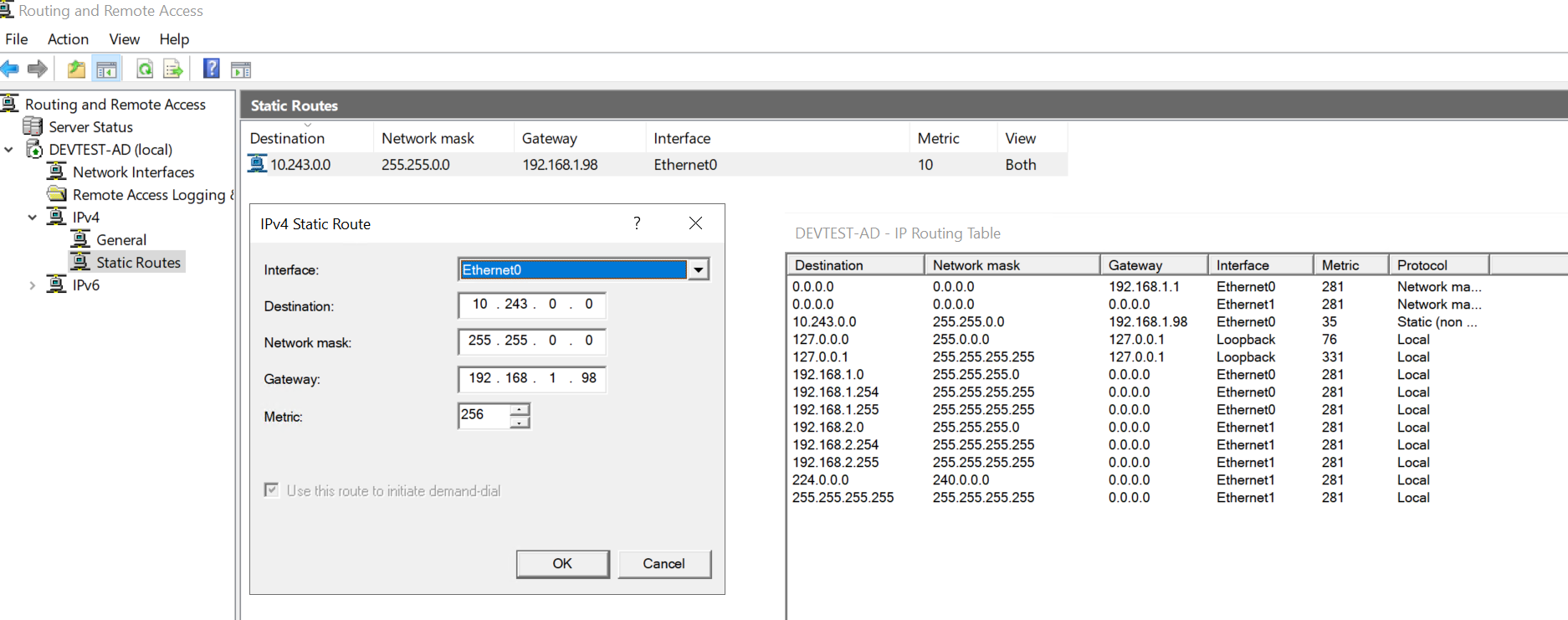1568x620 pixels.
Task: Collapse the DEVTEST-AD (local) tree node
Action: [x=9, y=150]
